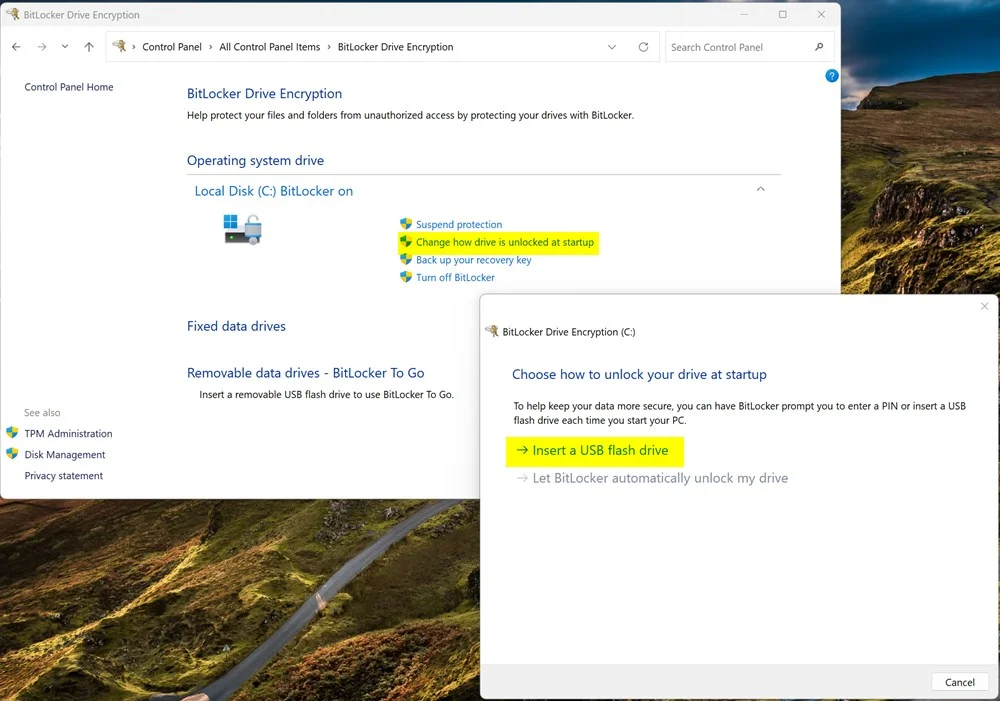Choose Let BitLocker automatically unlock my drive
Viewport: 1000px width, 701px height.
[653, 478]
